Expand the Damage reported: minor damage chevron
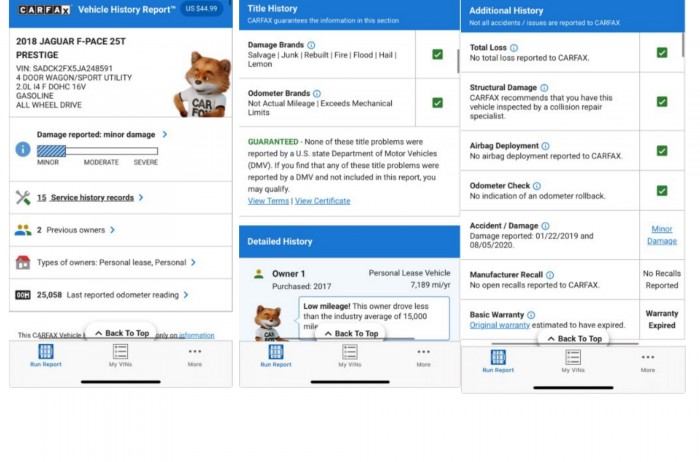Viewport: 700px width, 462px height. coord(165,134)
